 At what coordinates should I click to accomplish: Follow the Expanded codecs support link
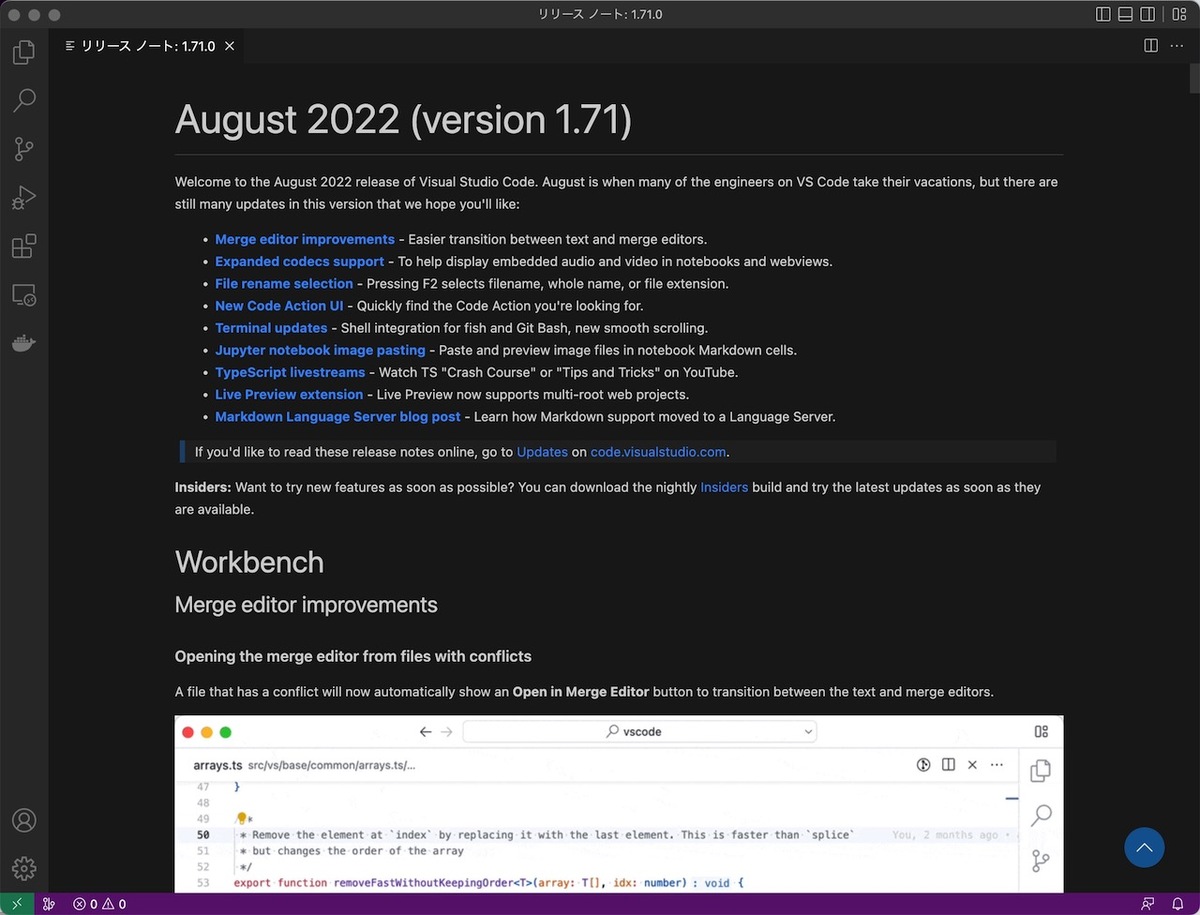(x=299, y=261)
